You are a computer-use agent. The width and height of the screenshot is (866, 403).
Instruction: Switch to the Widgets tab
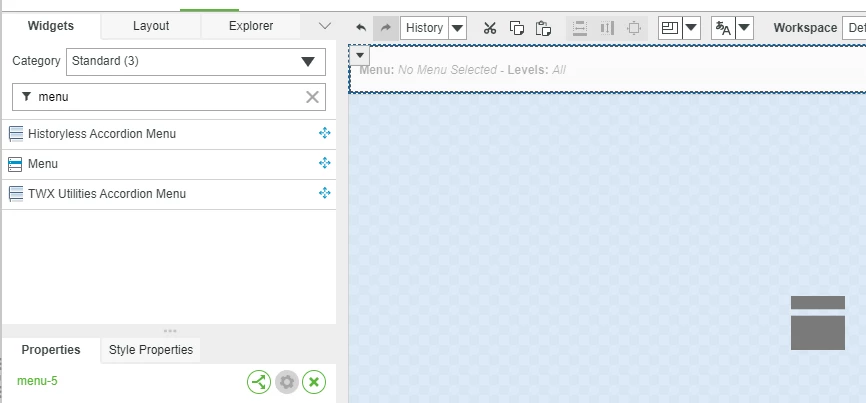point(51,26)
